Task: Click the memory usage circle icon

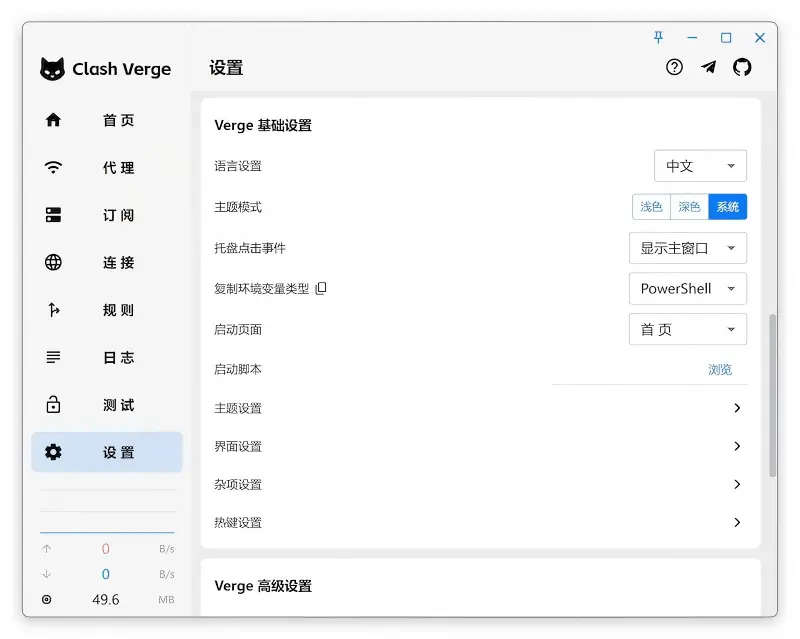Action: point(46,599)
